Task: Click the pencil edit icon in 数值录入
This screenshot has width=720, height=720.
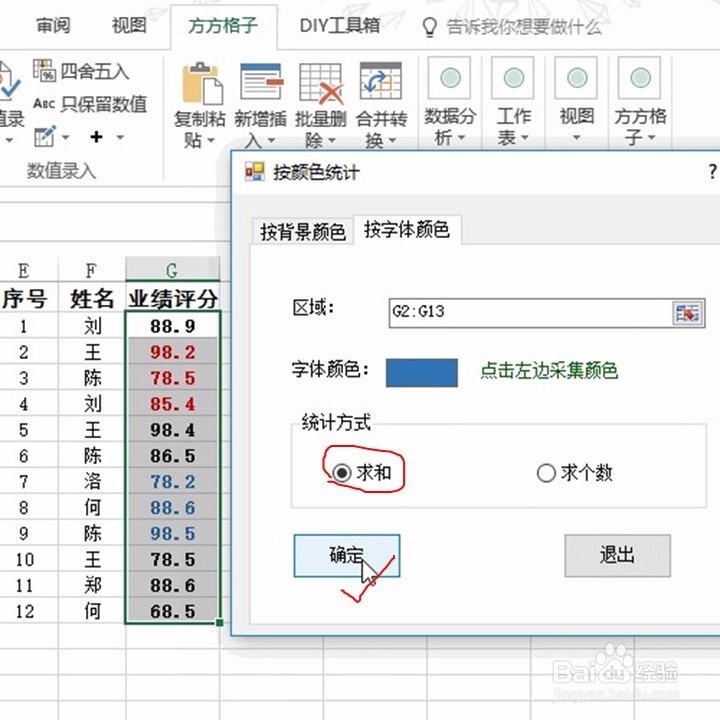Action: [x=45, y=136]
